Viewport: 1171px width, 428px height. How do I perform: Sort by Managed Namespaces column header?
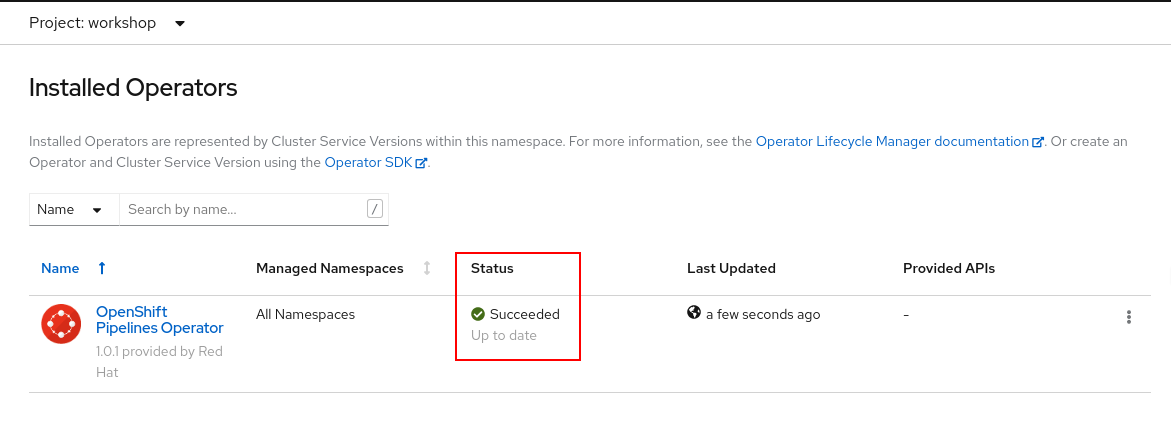pos(330,268)
